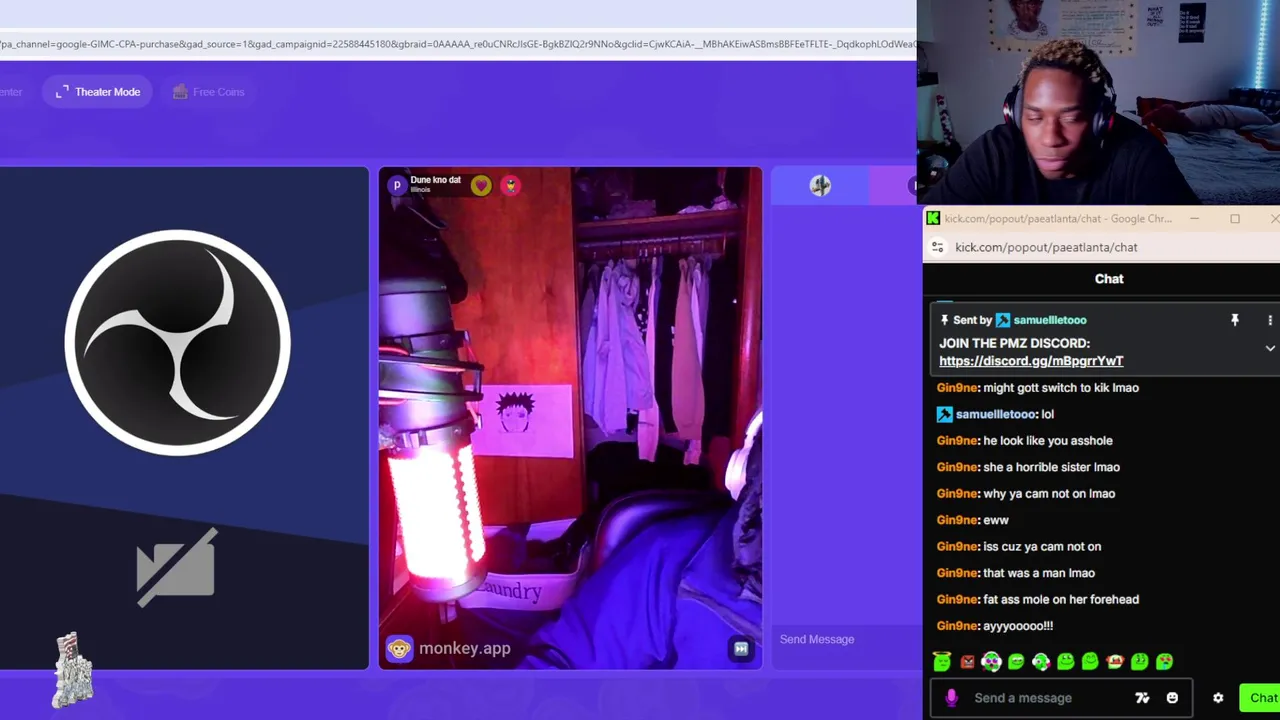The width and height of the screenshot is (1280, 720).
Task: Click the purple microphone icon in chat input
Action: click(951, 698)
